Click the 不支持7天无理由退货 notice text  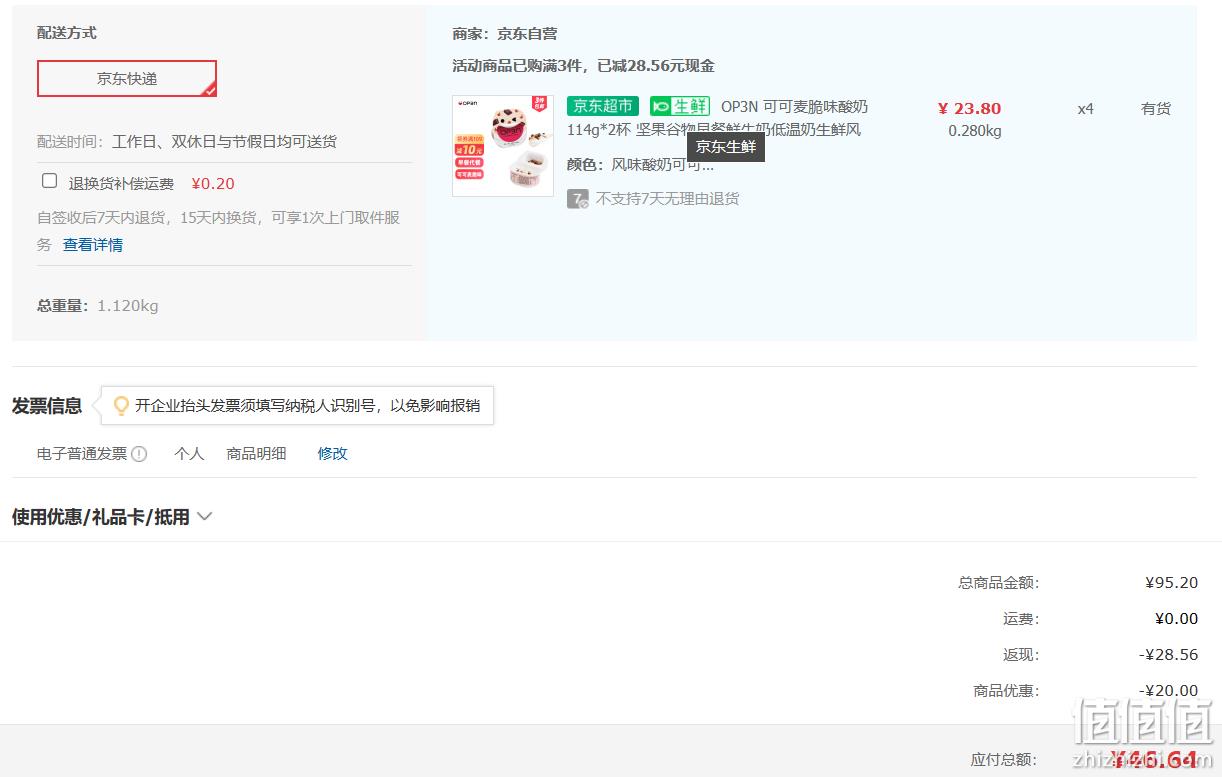(668, 199)
